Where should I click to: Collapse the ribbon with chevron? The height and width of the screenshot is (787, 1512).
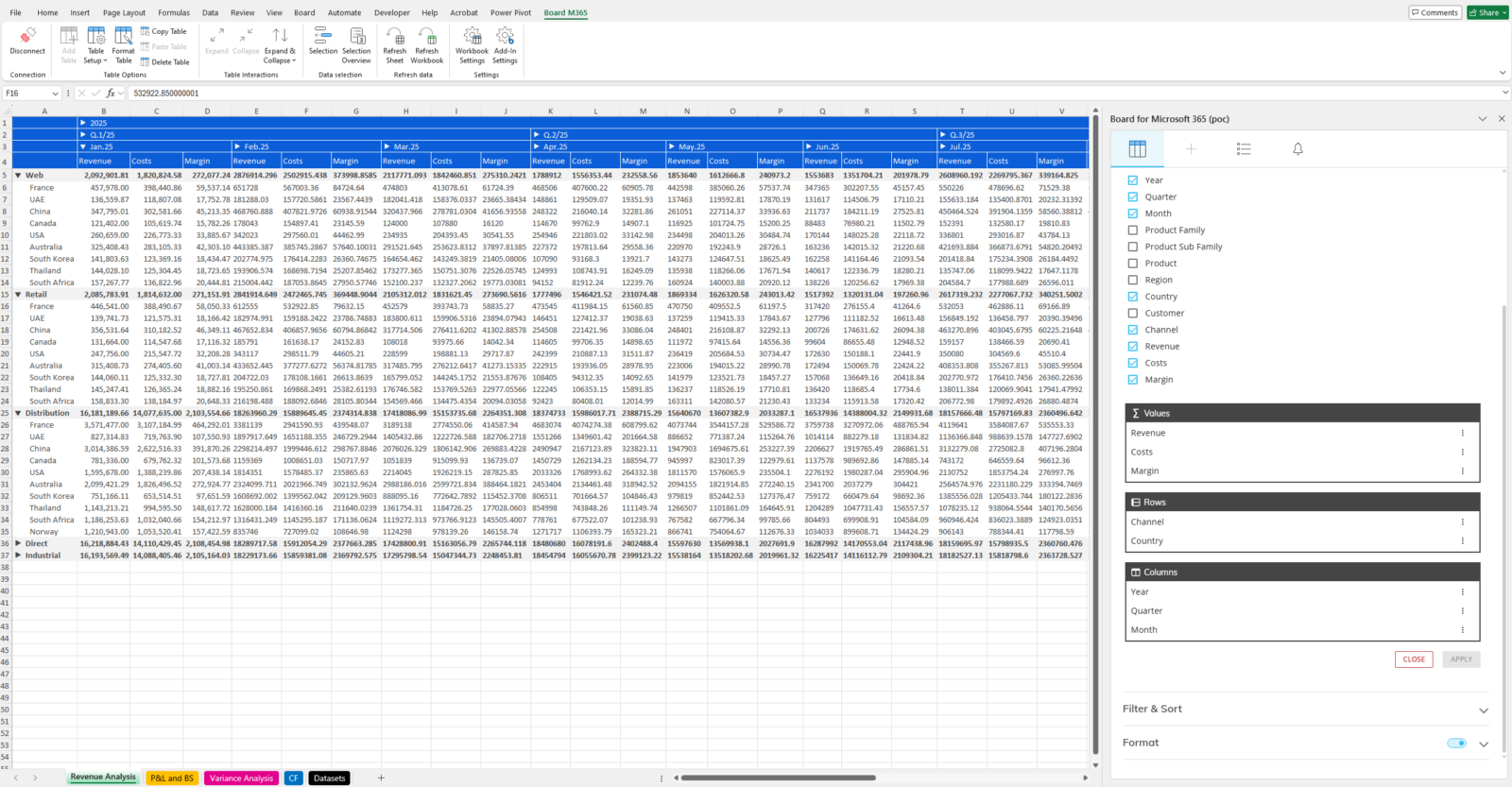click(x=1503, y=73)
